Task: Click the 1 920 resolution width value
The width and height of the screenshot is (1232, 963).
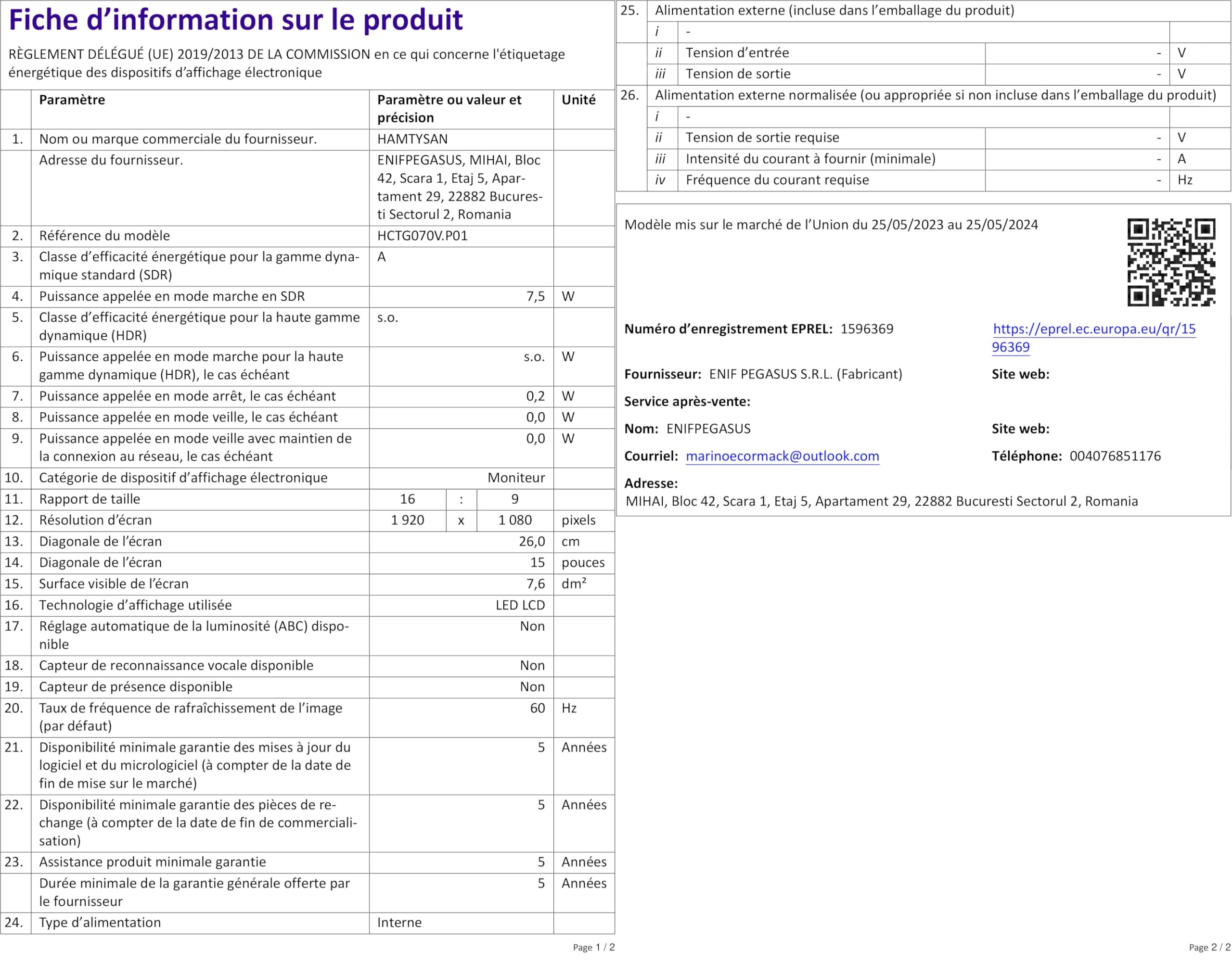Action: click(407, 520)
